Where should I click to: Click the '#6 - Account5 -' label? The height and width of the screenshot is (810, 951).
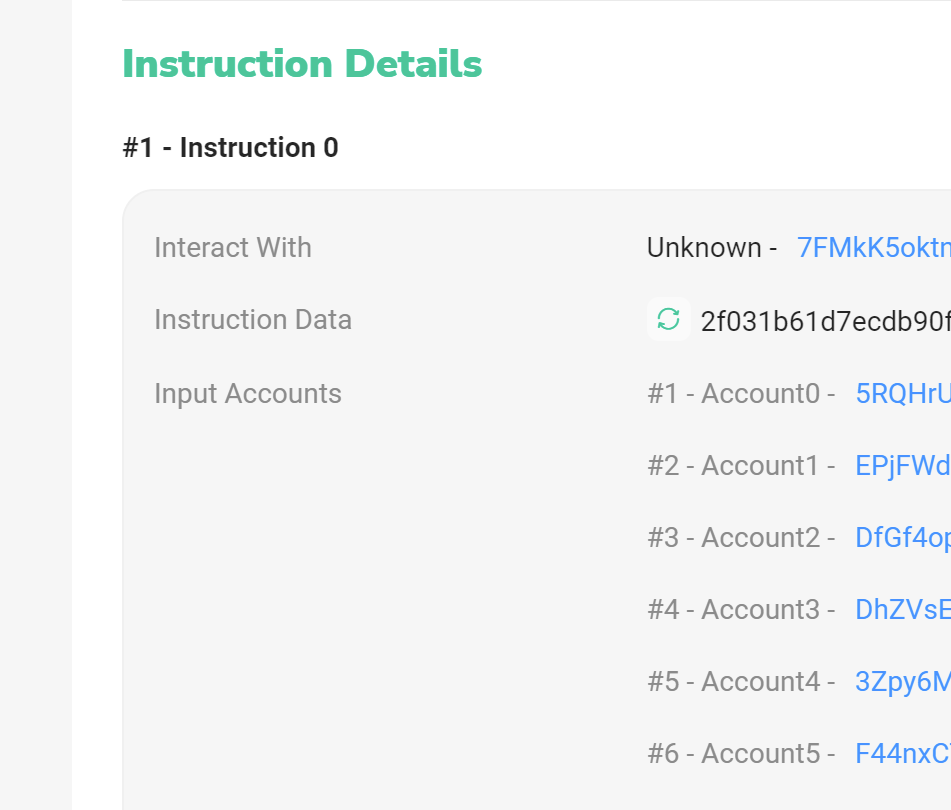(x=741, y=754)
